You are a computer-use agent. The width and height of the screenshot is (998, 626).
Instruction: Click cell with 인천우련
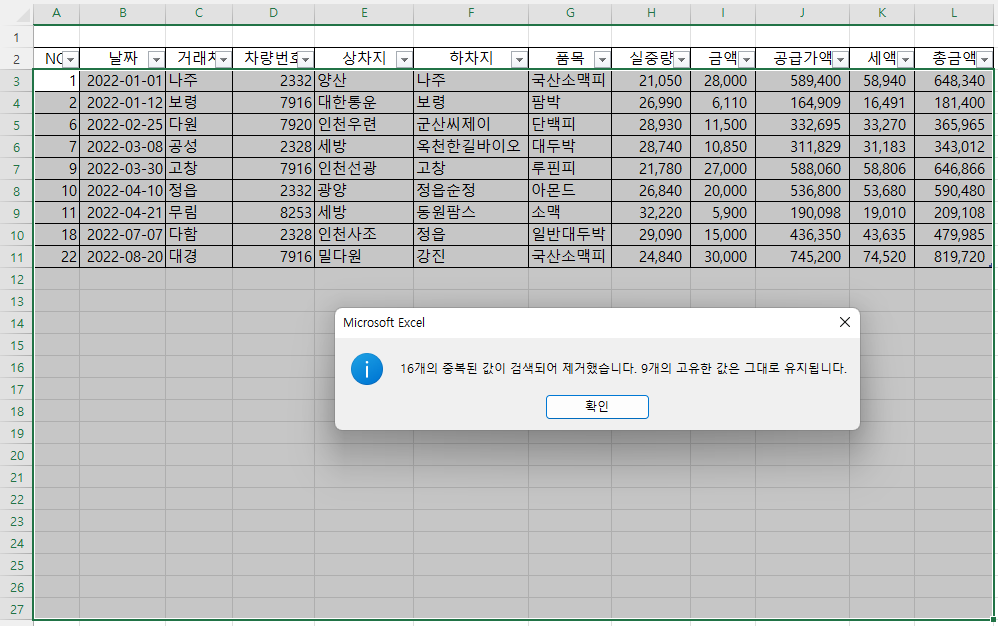pos(364,125)
